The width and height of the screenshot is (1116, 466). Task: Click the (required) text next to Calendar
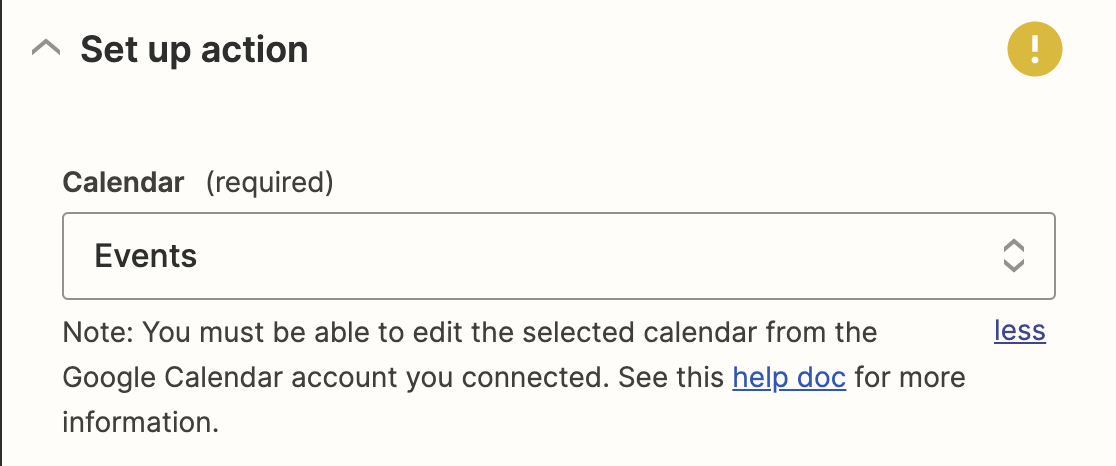[x=269, y=183]
